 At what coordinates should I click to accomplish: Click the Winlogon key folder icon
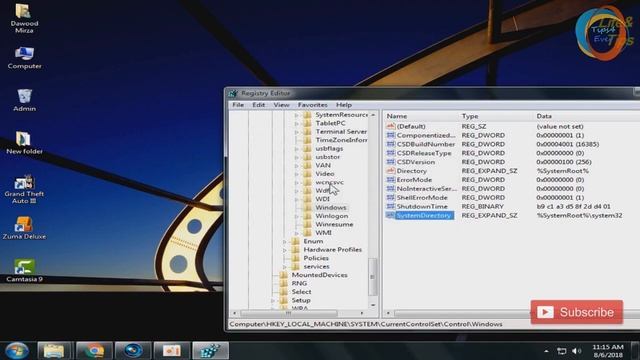pos(307,216)
